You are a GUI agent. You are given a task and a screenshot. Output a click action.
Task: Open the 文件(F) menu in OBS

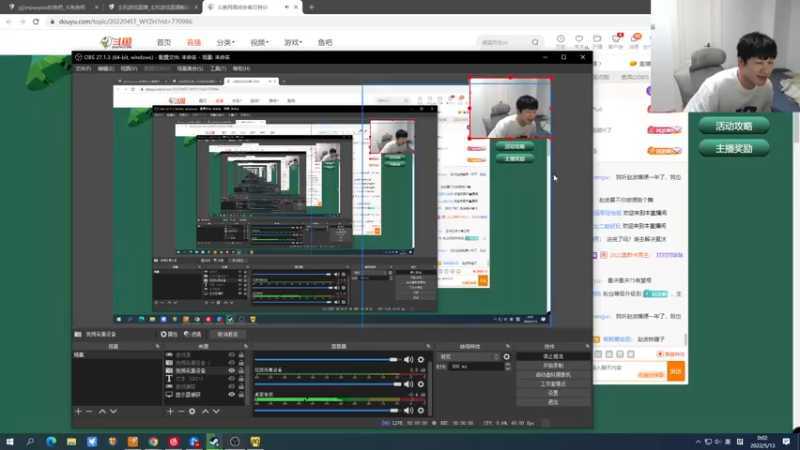pos(83,68)
